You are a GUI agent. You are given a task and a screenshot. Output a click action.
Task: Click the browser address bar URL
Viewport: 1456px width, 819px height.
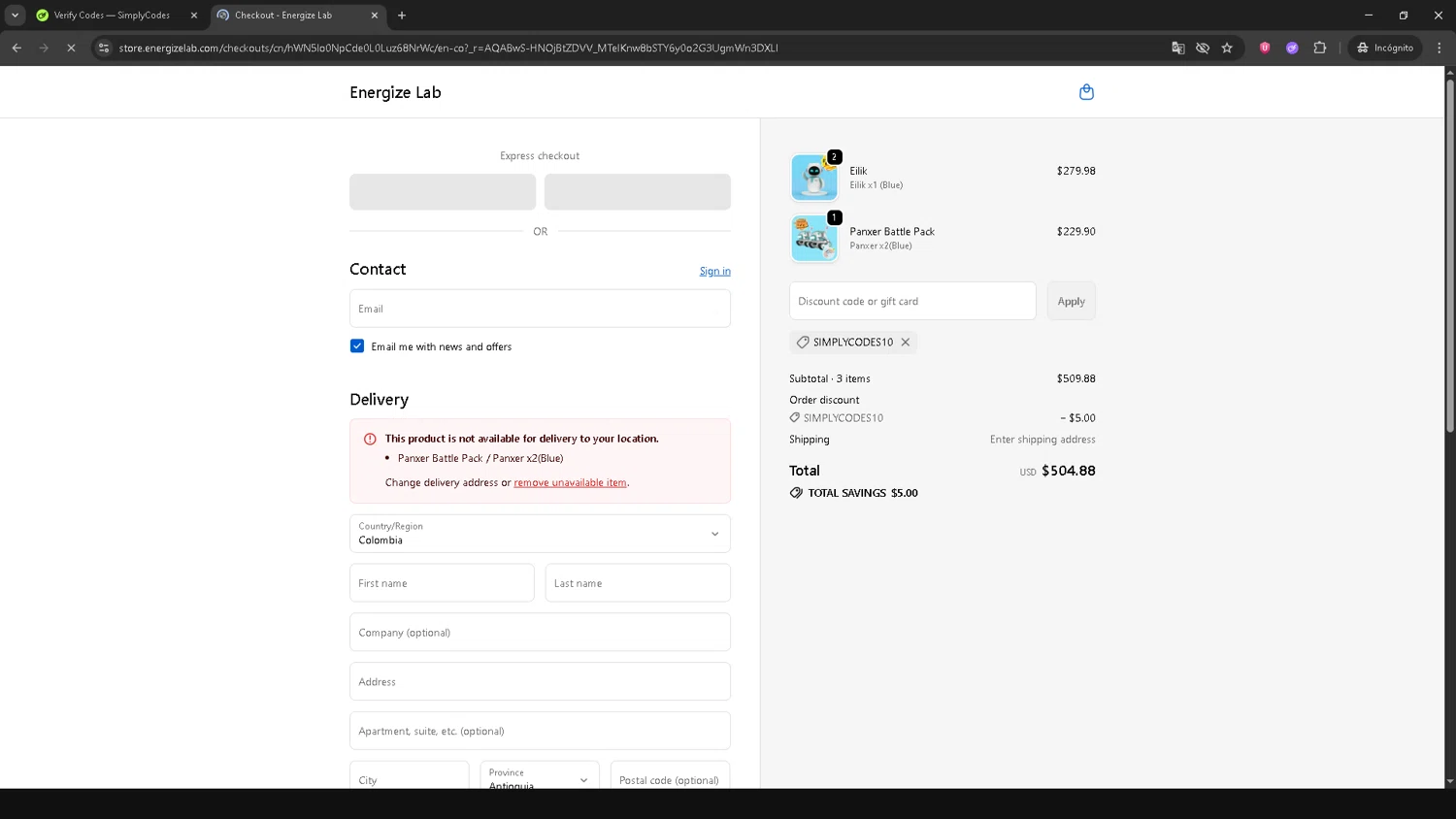[x=448, y=48]
